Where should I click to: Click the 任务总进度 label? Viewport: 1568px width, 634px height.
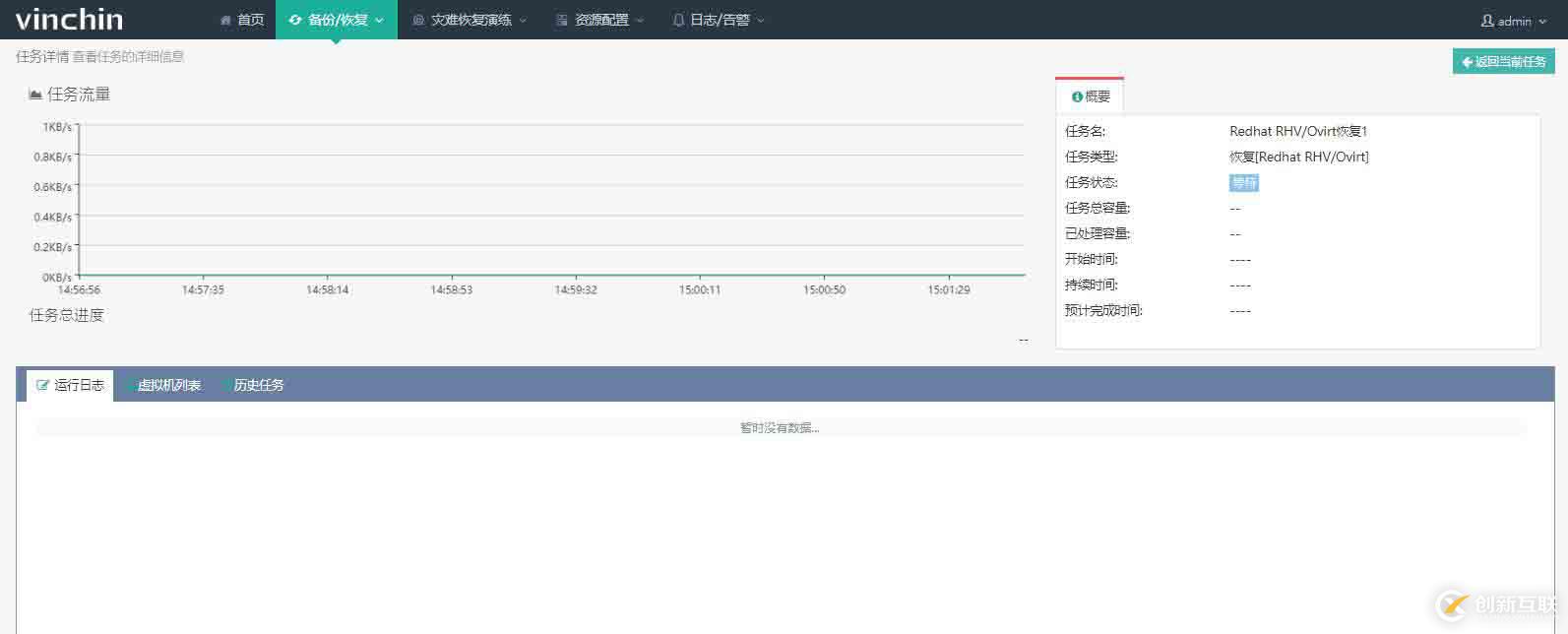67,315
